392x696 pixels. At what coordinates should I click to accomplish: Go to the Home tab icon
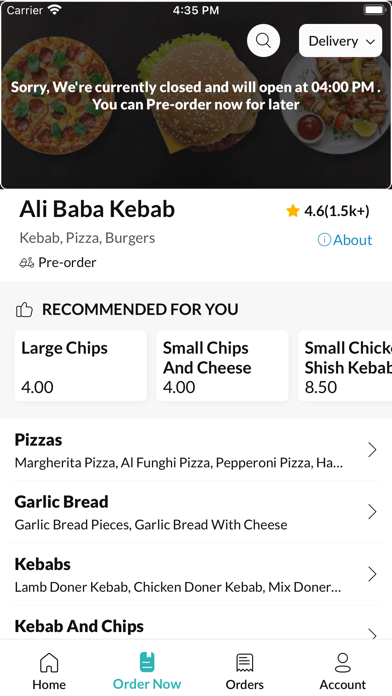(x=49, y=663)
